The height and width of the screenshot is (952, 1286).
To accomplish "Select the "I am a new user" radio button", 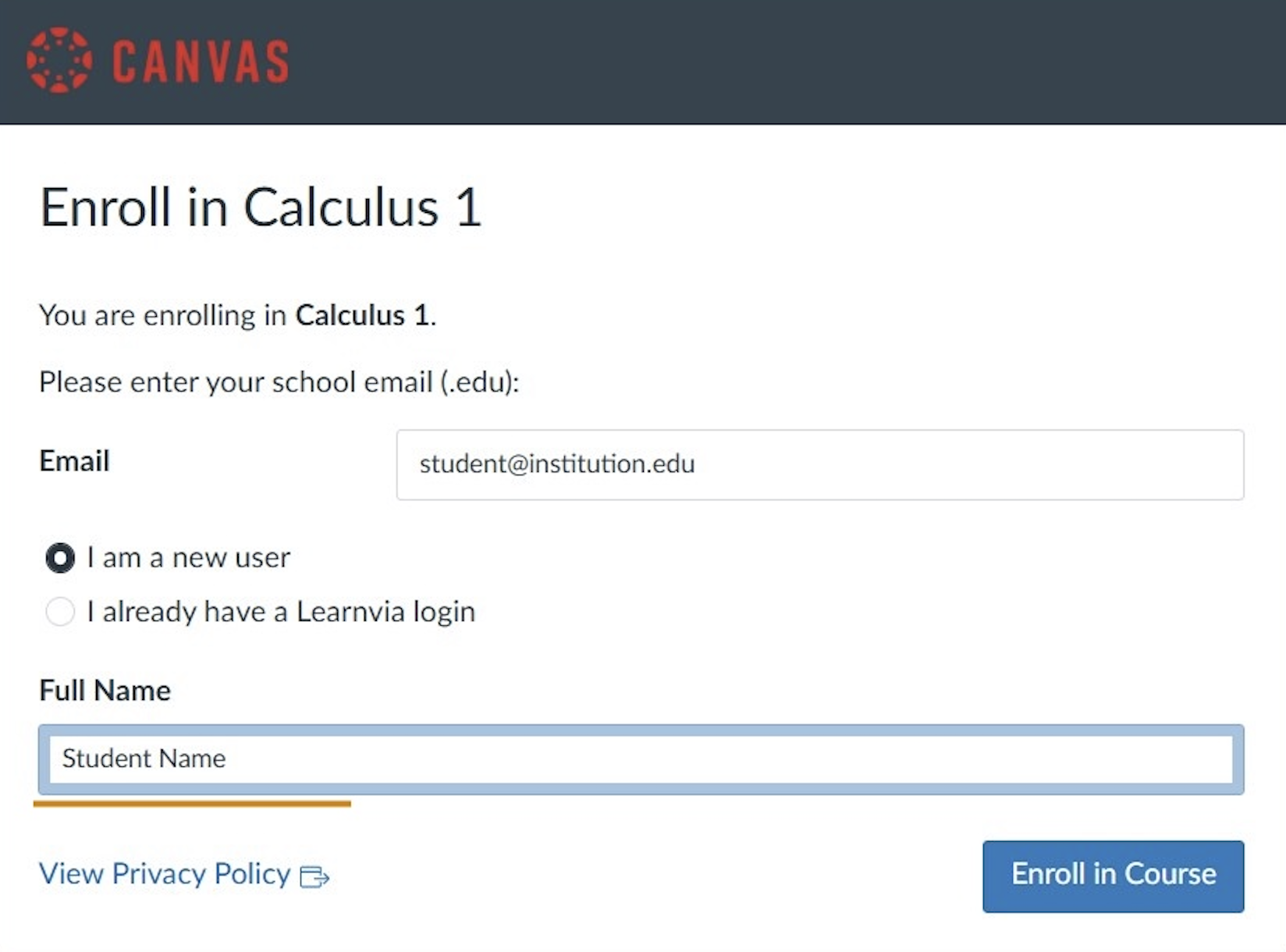I will click(x=60, y=558).
